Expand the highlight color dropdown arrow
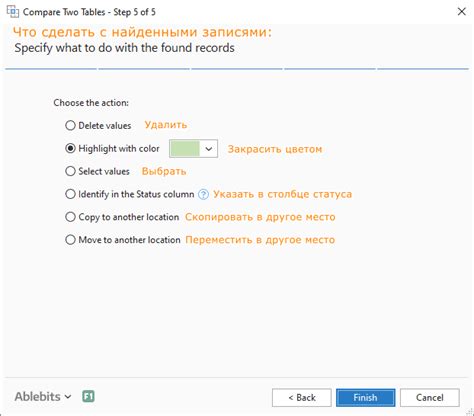This screenshot has width=474, height=416. tap(209, 149)
